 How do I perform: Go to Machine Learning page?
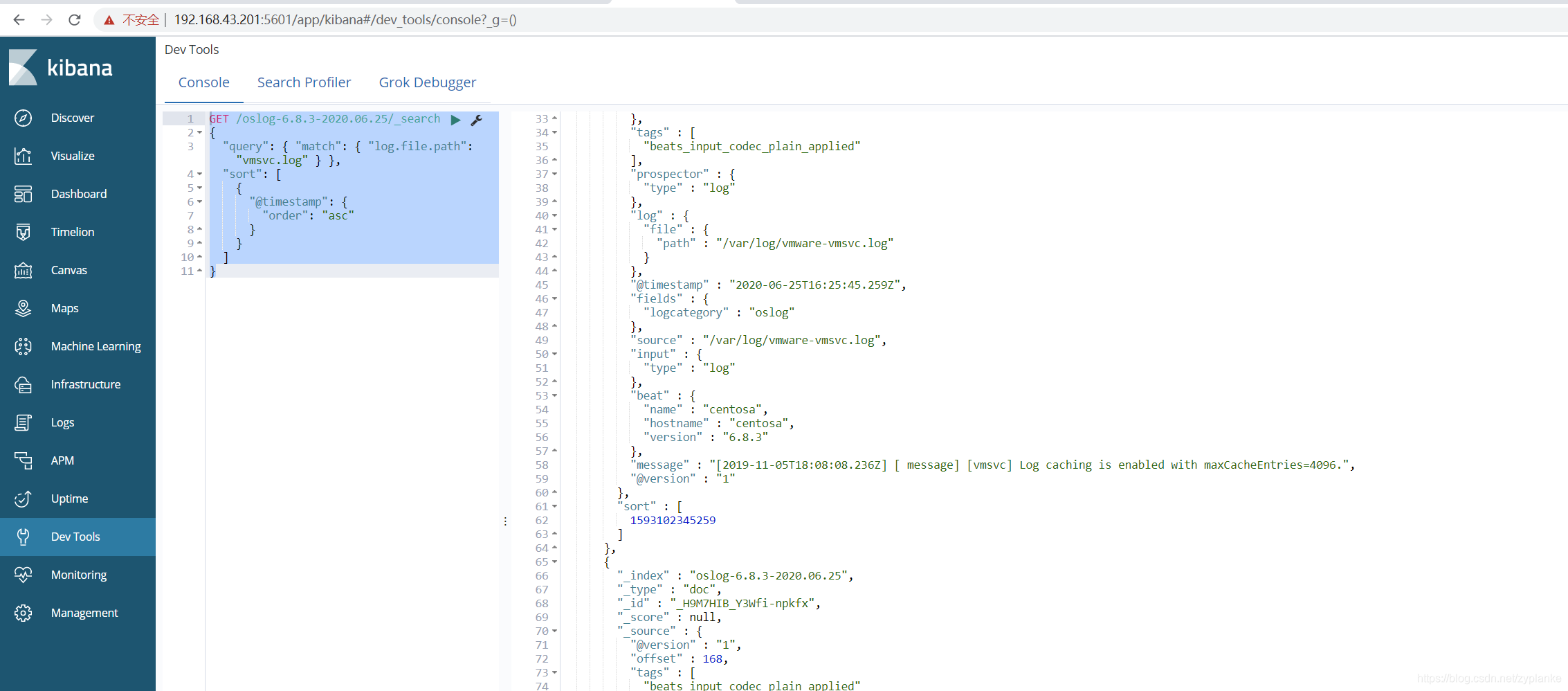coord(95,346)
